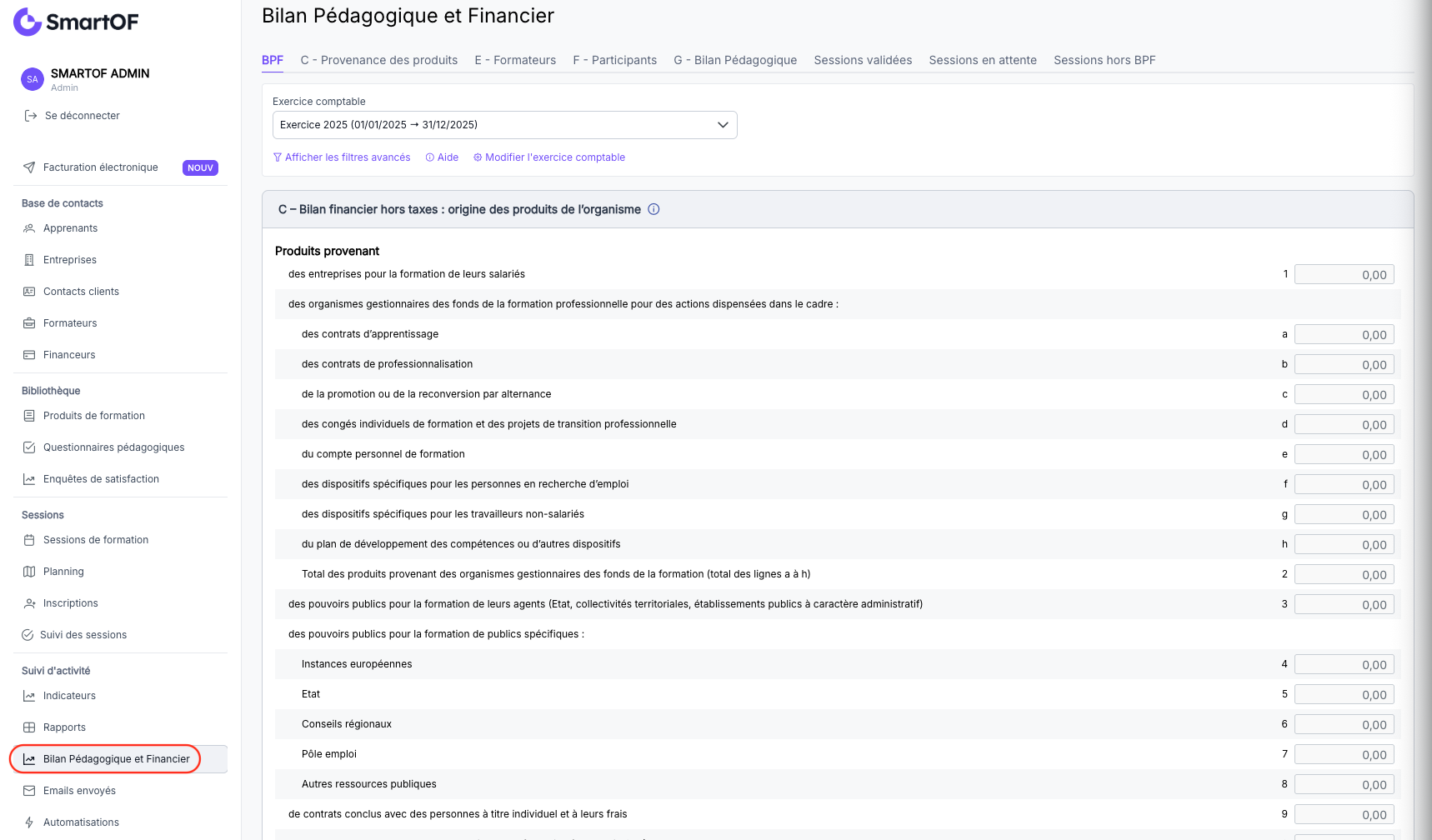Click the line e compte personnel amount field
1432x840 pixels.
pos(1344,454)
